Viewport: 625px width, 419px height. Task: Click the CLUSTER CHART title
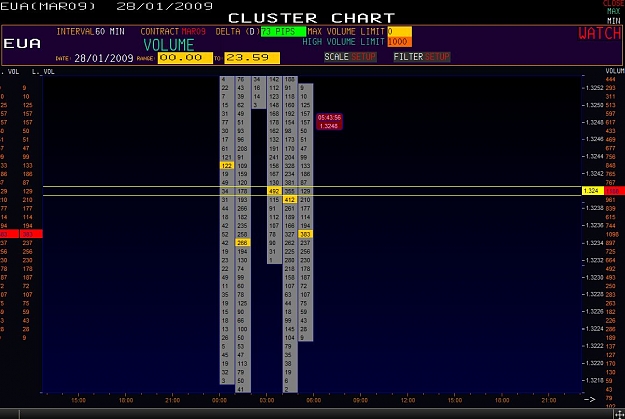pos(311,18)
